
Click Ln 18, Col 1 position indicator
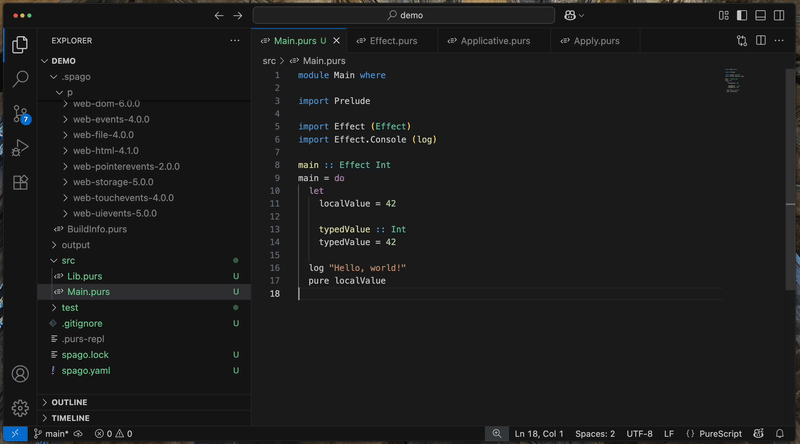pyautogui.click(x=539, y=434)
